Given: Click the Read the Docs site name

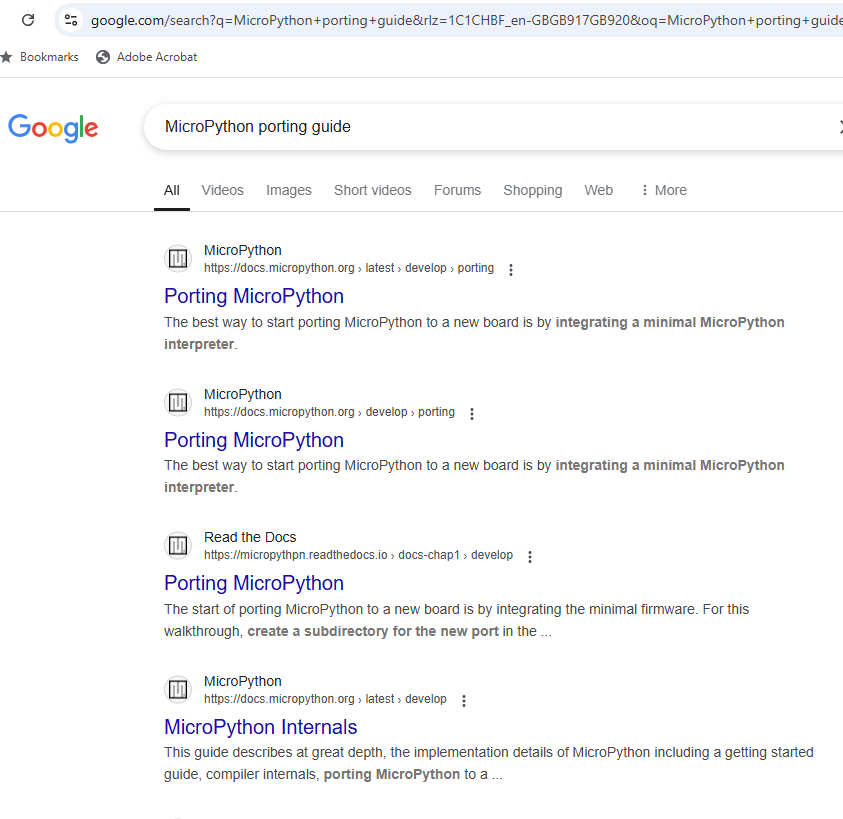Looking at the screenshot, I should click(250, 537).
